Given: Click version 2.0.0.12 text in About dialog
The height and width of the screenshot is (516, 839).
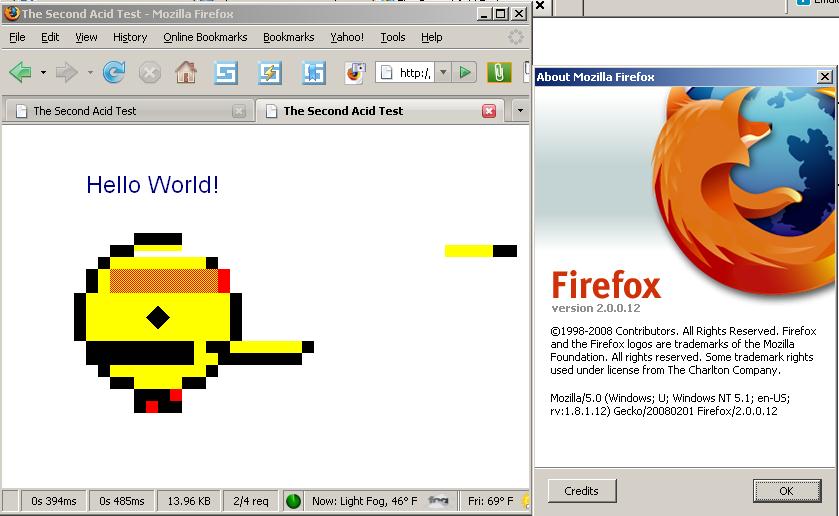Looking at the screenshot, I should coord(596,308).
